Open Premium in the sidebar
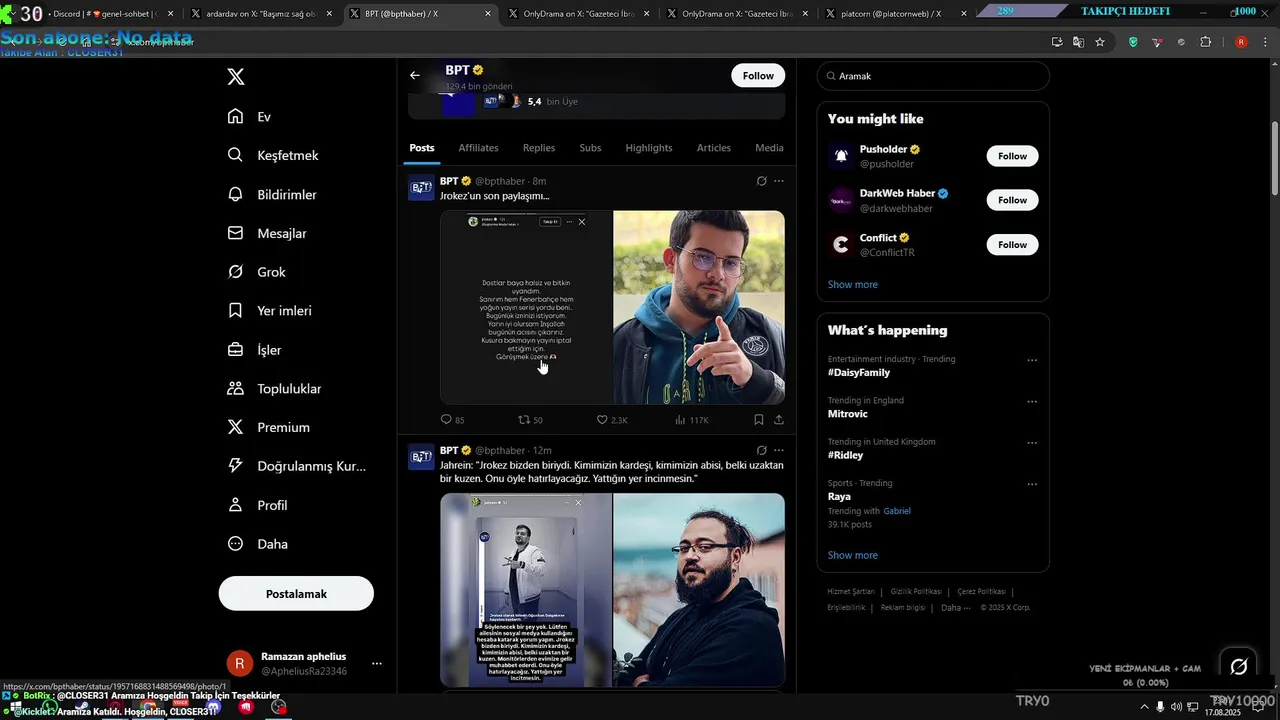1280x720 pixels. (269, 427)
